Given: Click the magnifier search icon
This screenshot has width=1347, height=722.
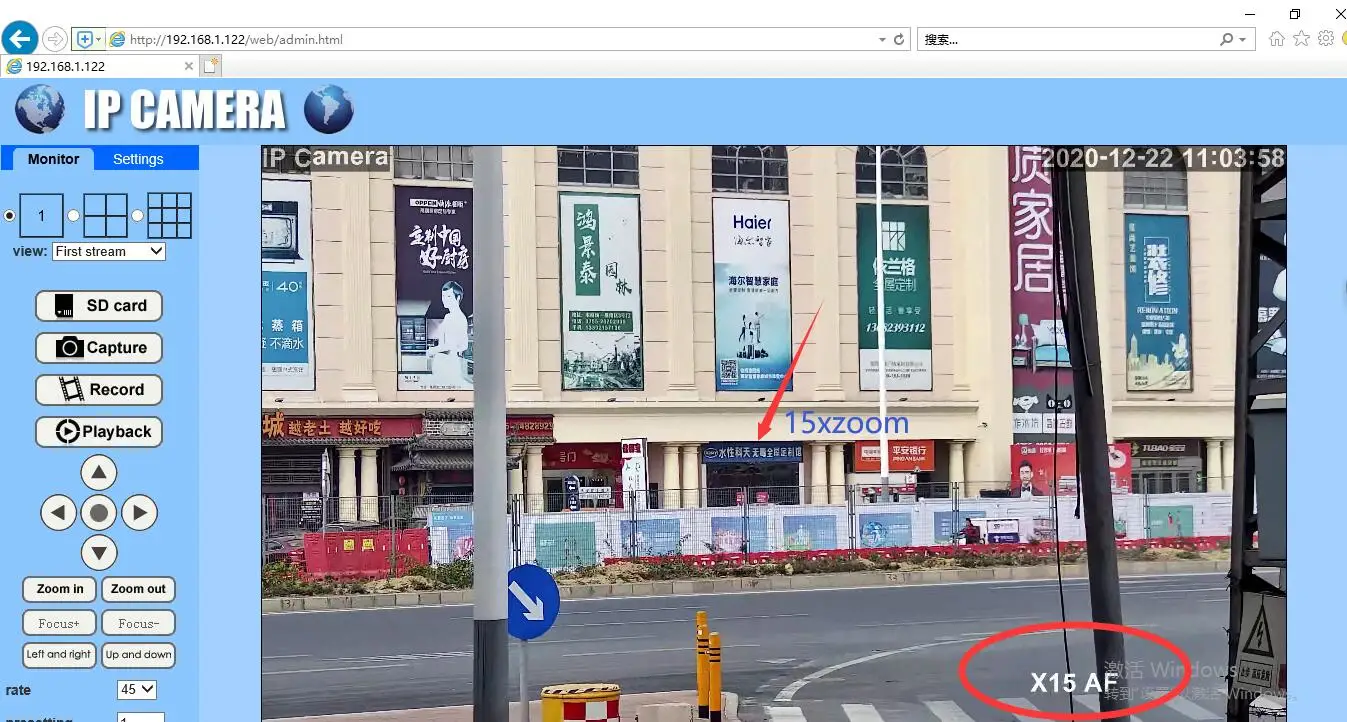Looking at the screenshot, I should [x=1227, y=40].
